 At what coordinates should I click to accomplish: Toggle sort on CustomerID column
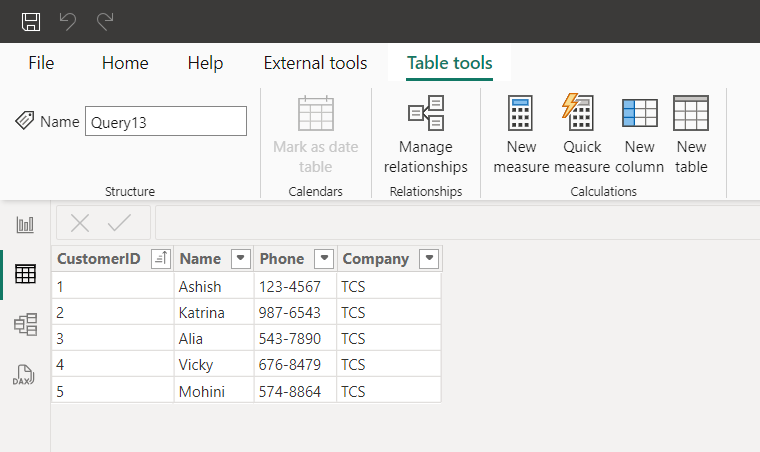click(x=160, y=259)
